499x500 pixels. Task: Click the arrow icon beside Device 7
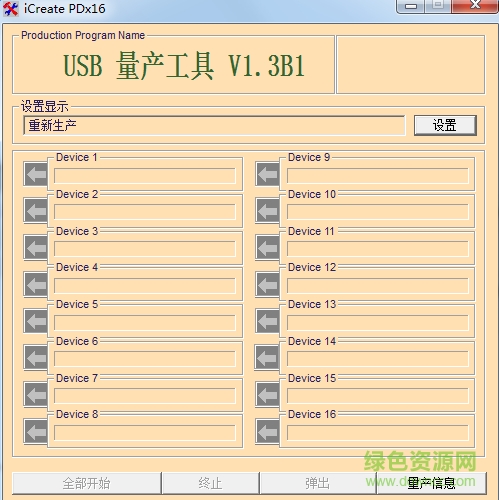36,394
